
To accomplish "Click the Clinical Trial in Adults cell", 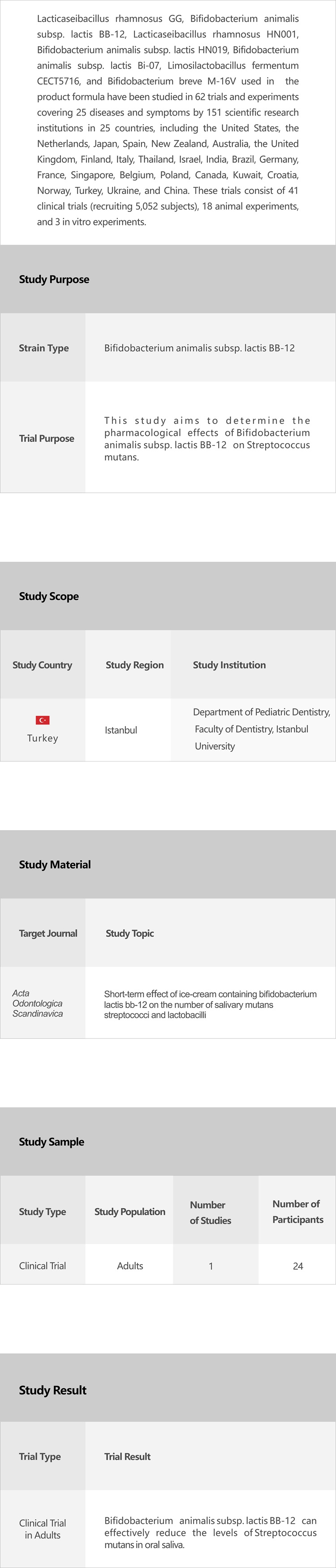I will (43, 1529).
